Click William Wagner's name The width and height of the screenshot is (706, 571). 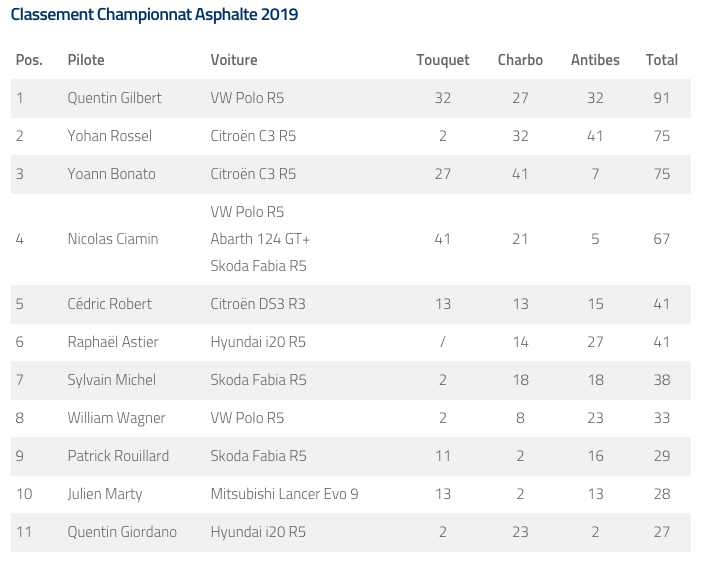click(116, 418)
